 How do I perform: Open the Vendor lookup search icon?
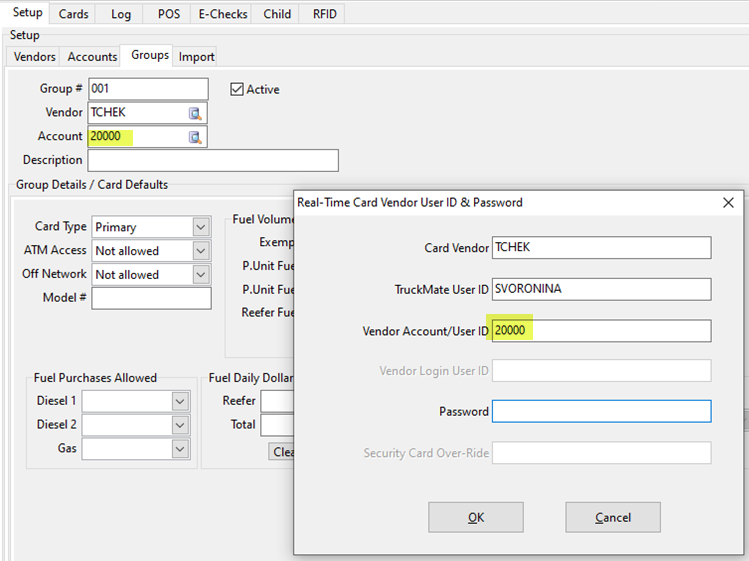(x=196, y=113)
